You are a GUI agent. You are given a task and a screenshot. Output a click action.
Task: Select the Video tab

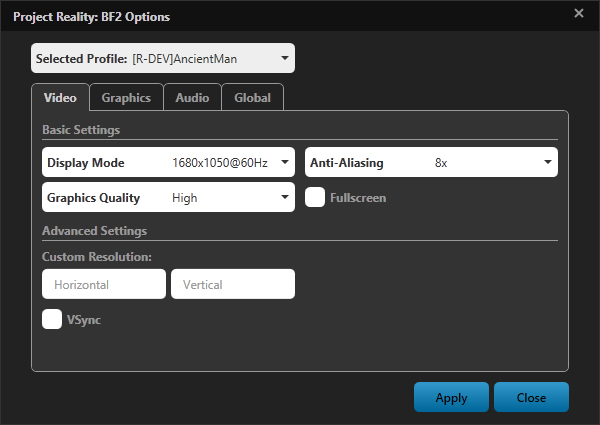coord(60,98)
